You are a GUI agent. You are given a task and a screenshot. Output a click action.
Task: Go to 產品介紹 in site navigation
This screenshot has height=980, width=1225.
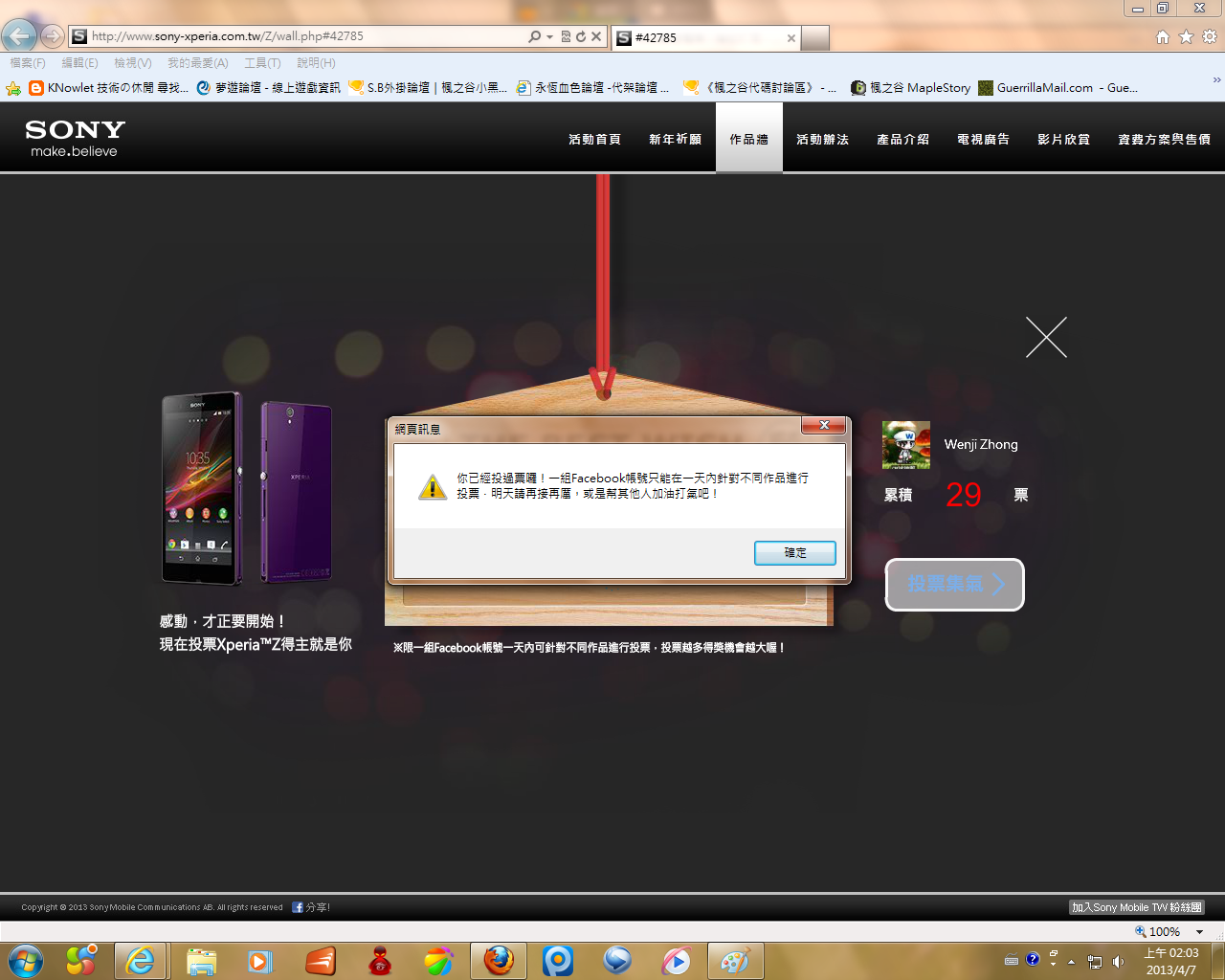(903, 139)
